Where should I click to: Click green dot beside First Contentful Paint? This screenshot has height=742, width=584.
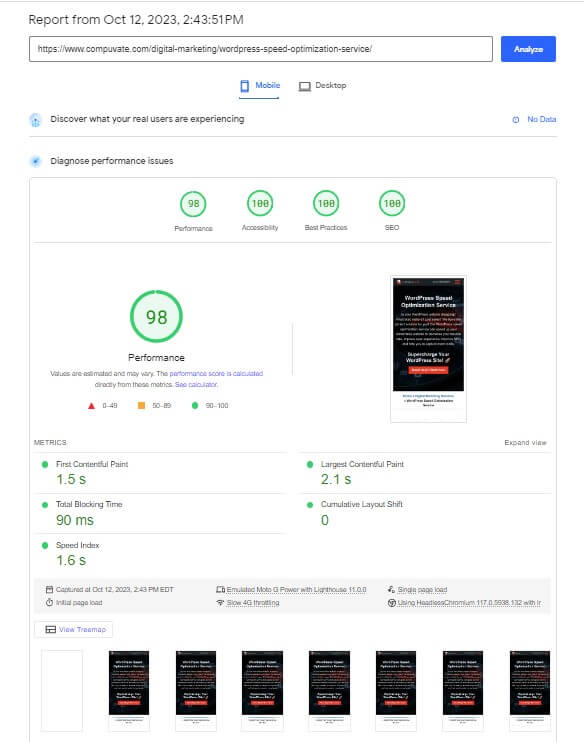45,464
